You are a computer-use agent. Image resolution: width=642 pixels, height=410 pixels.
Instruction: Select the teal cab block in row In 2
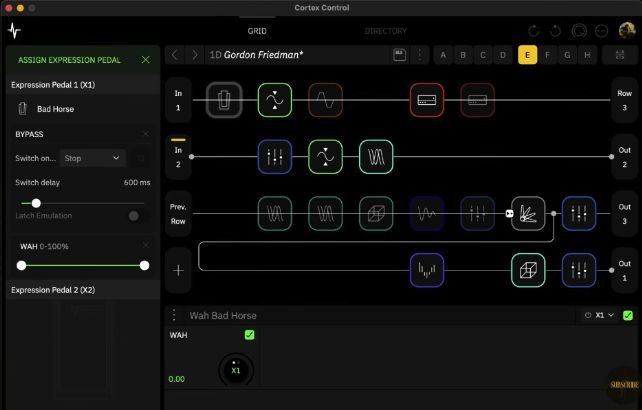(x=376, y=157)
